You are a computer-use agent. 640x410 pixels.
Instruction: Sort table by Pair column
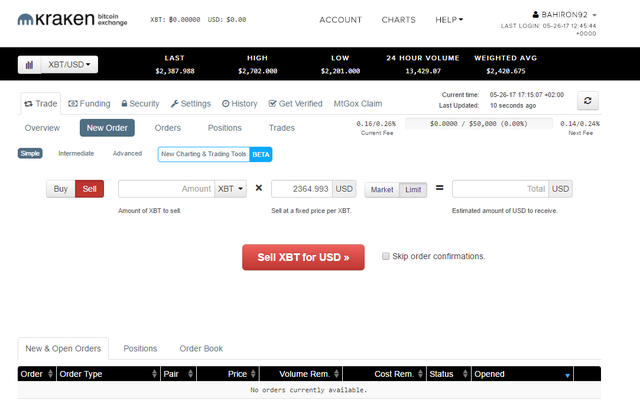[178, 374]
